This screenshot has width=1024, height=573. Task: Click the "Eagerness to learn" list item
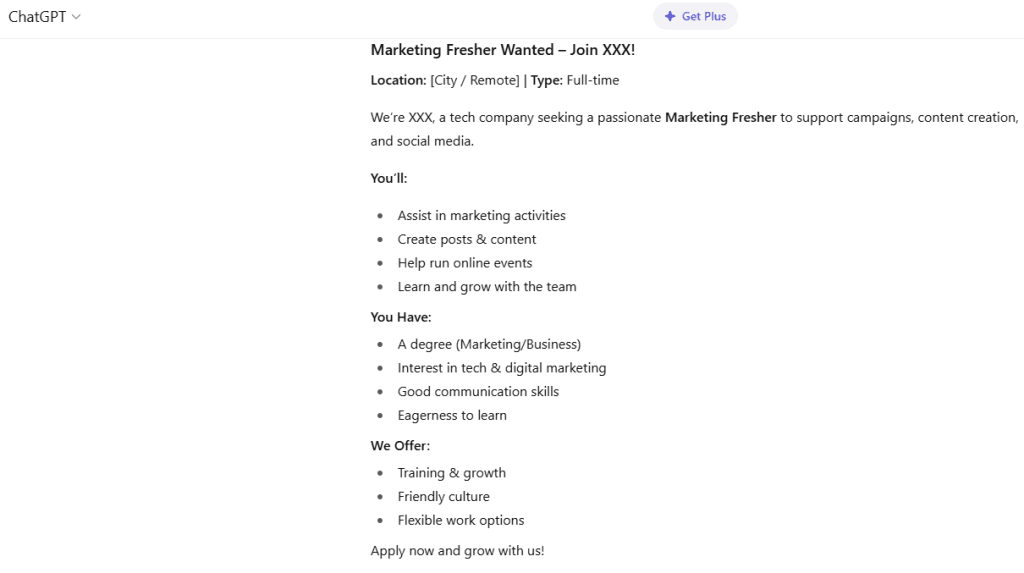452,416
